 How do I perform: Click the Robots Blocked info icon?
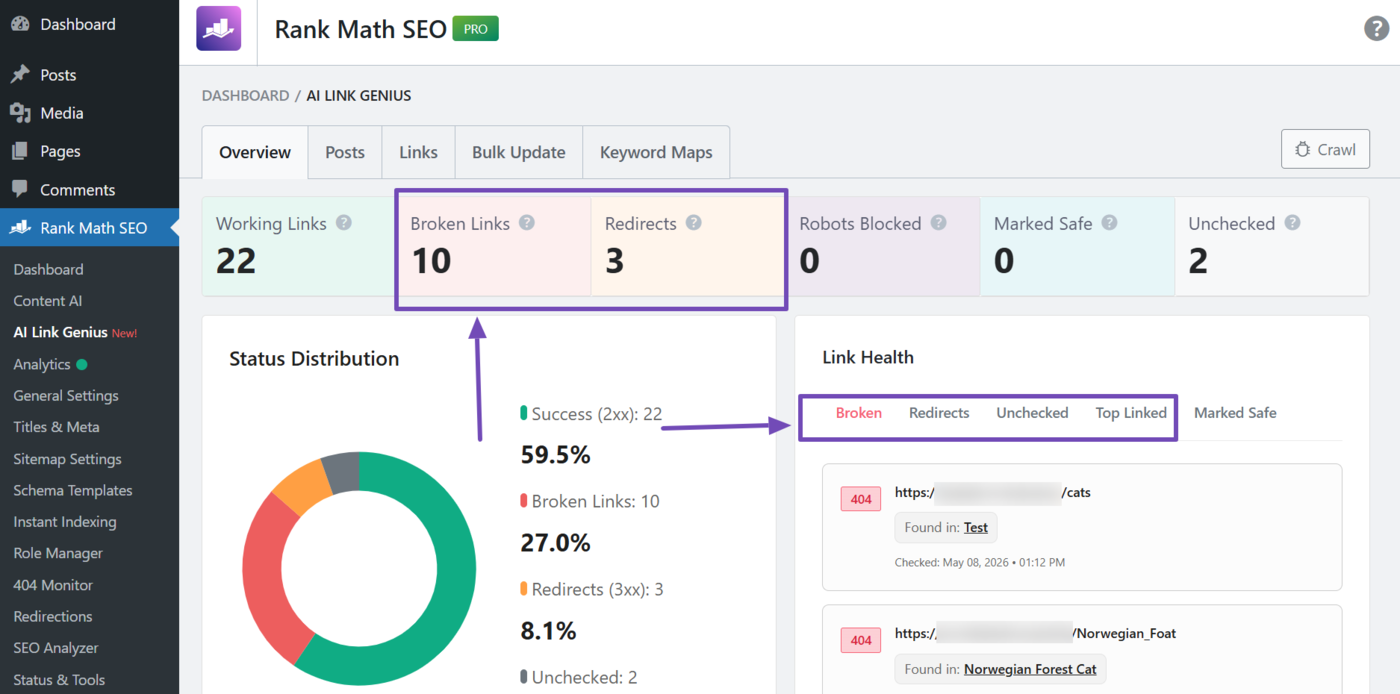click(938, 223)
